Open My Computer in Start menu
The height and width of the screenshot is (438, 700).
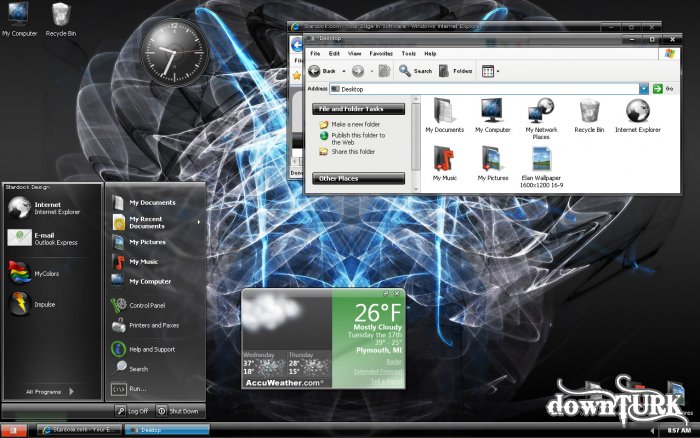point(142,281)
